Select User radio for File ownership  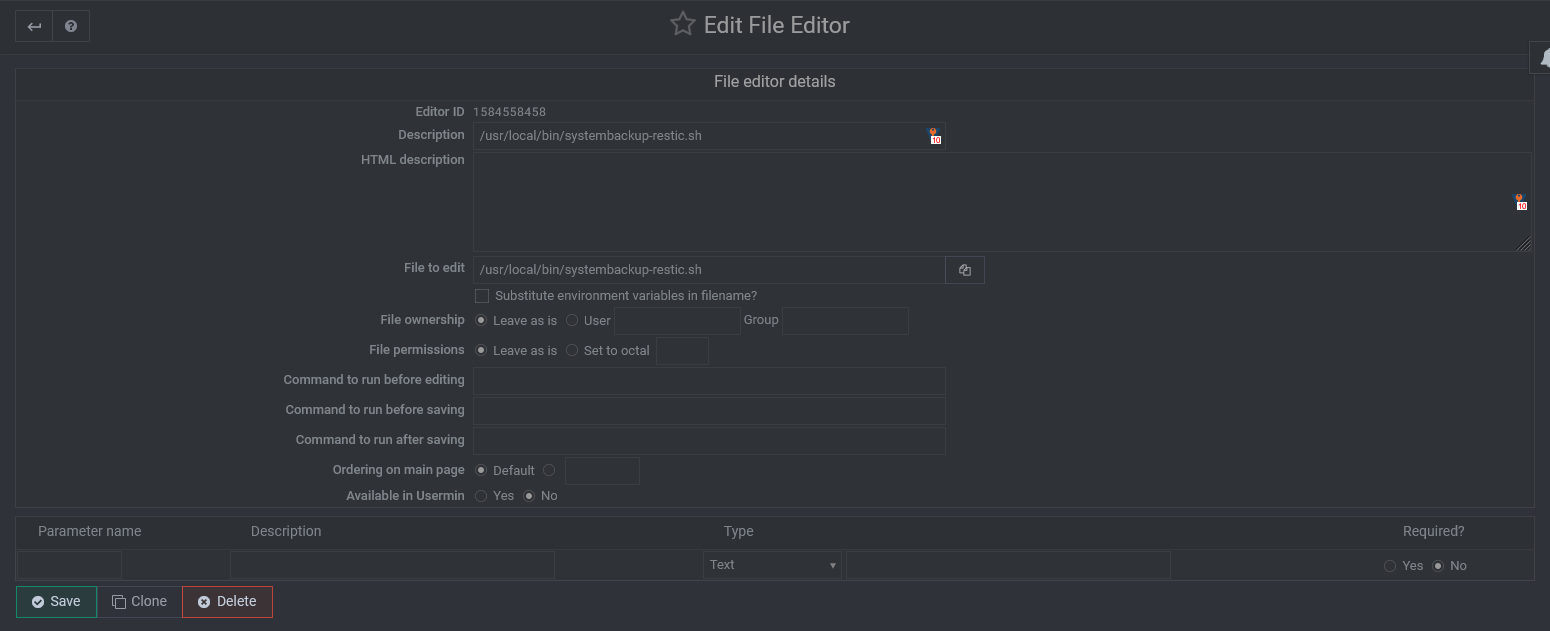(571, 320)
